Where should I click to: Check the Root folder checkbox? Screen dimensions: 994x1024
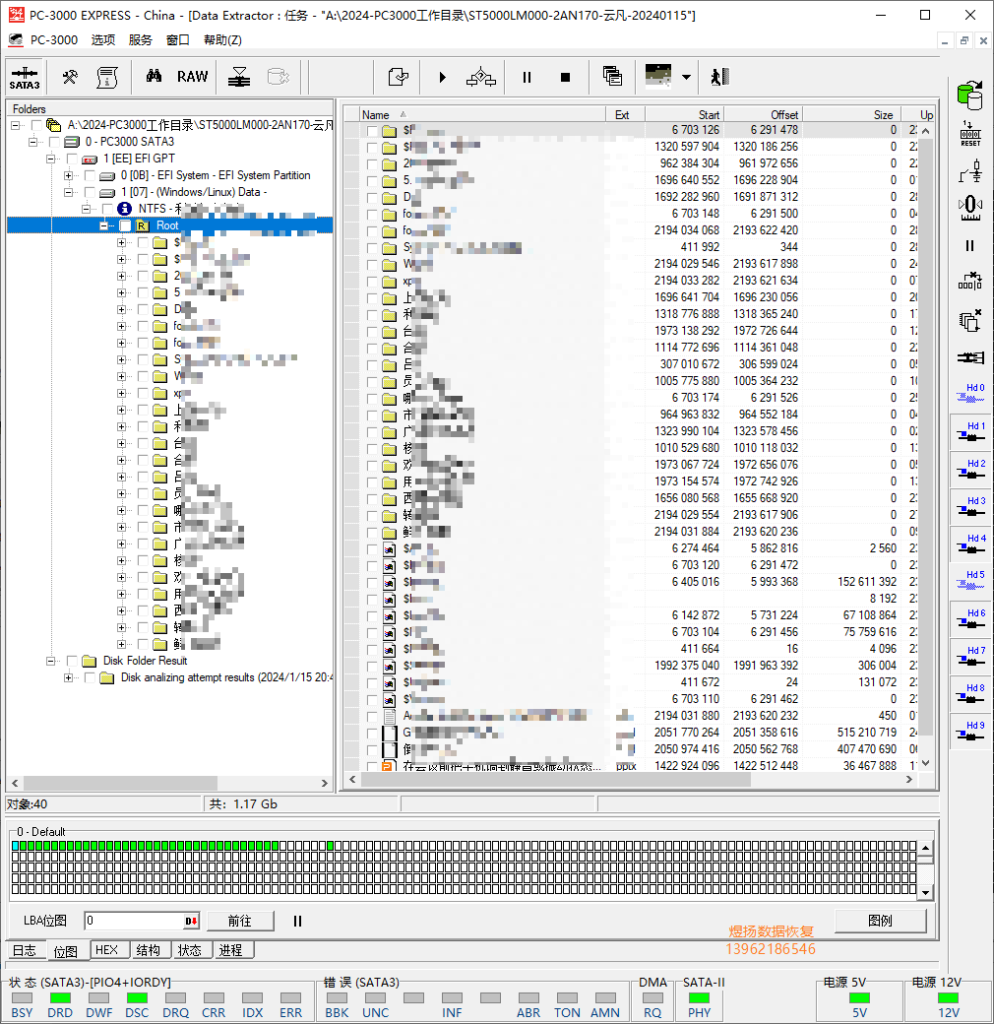125,226
